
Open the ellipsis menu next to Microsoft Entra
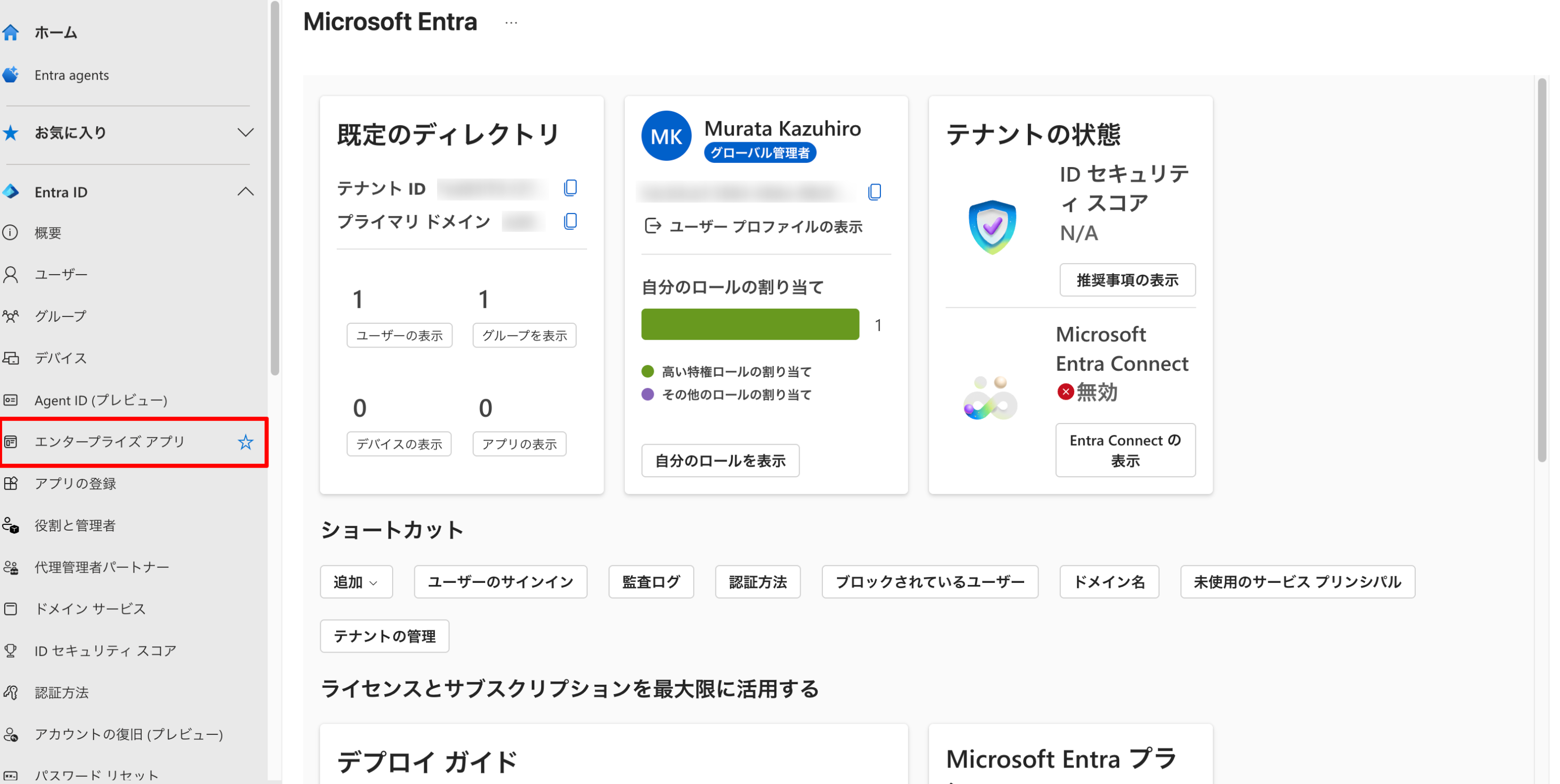[x=511, y=22]
